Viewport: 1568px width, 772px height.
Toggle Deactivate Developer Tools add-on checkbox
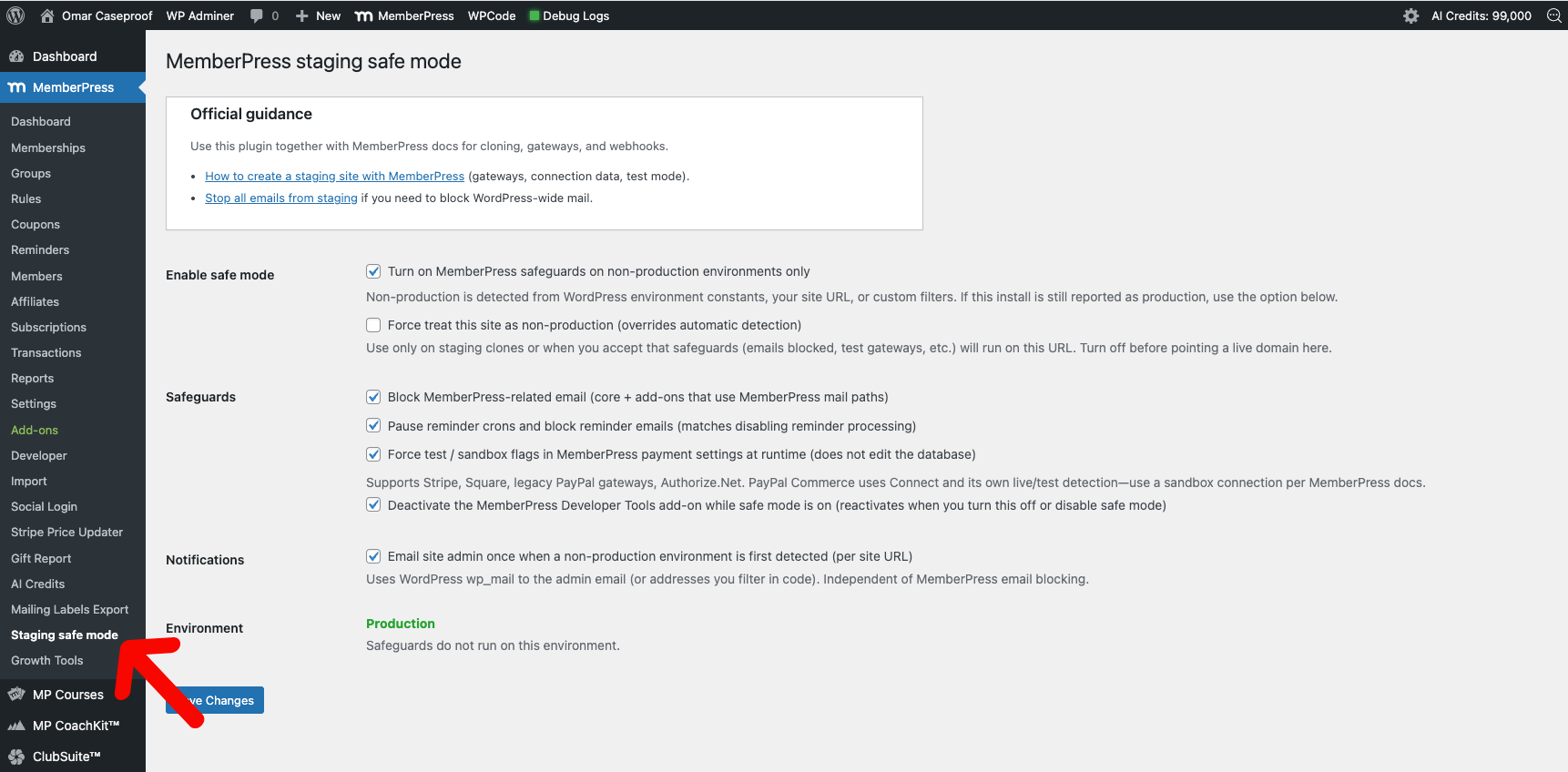(373, 504)
